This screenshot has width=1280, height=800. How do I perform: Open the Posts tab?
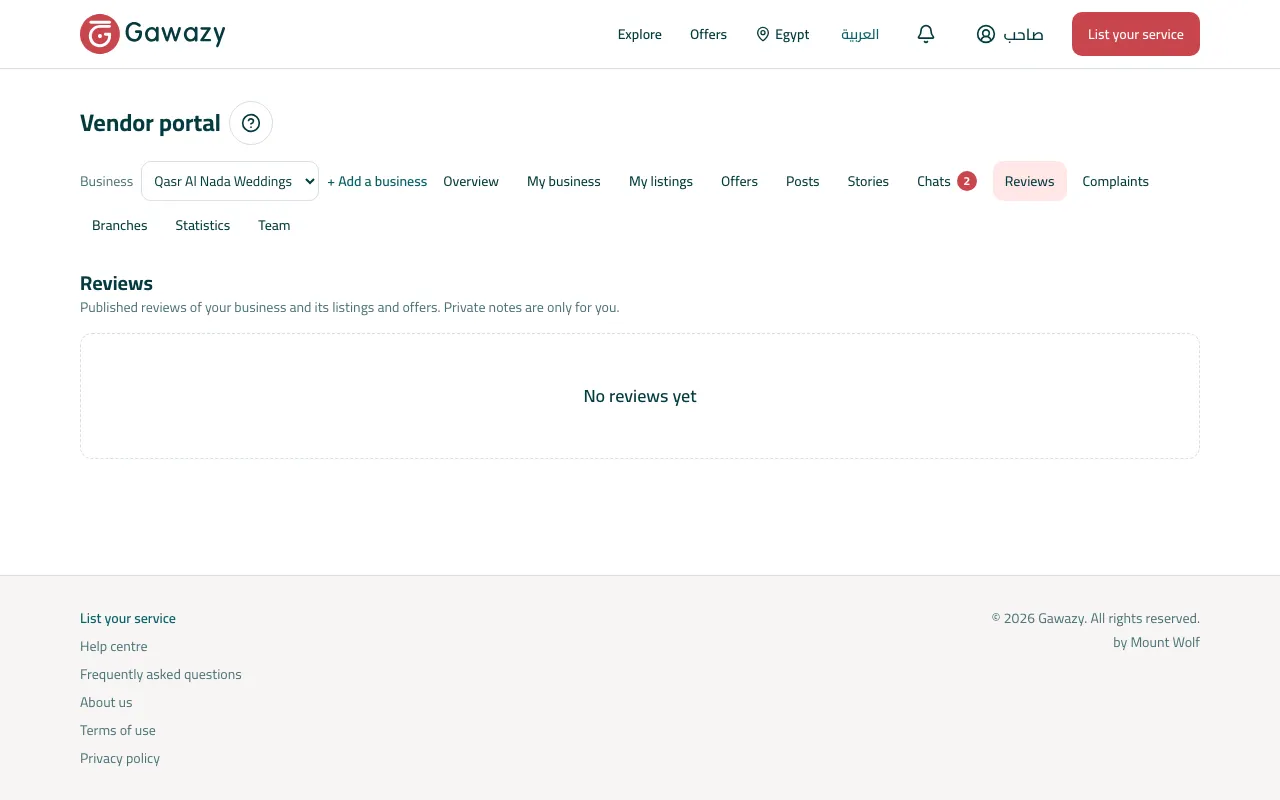tap(803, 181)
